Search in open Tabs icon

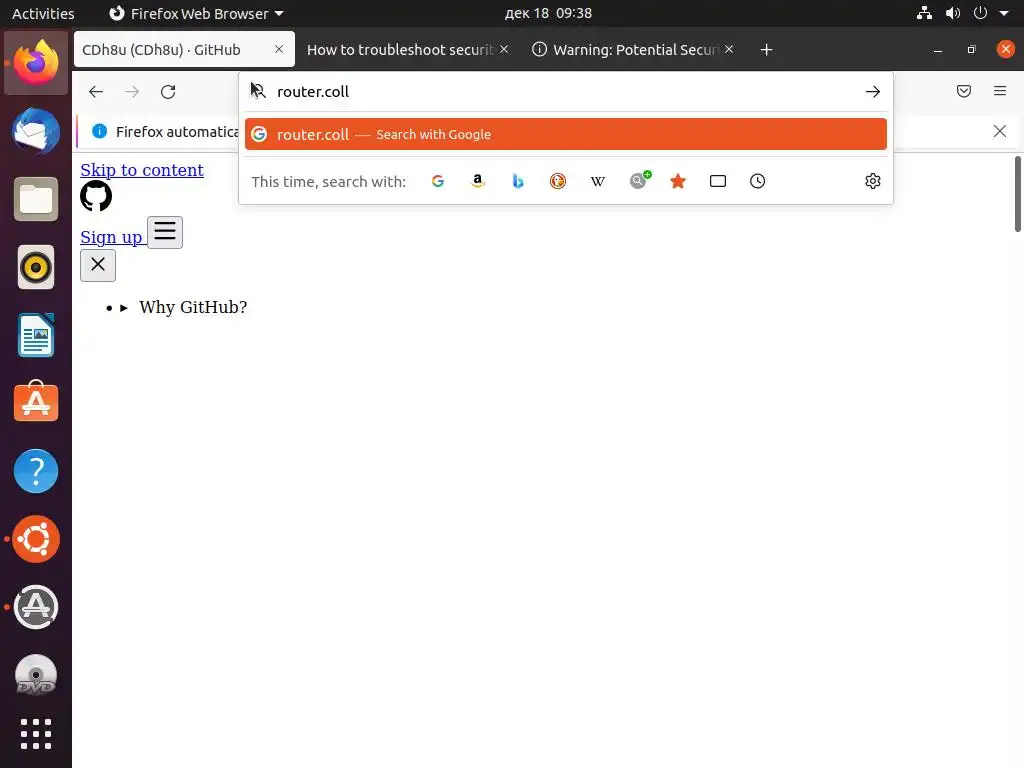tap(718, 181)
